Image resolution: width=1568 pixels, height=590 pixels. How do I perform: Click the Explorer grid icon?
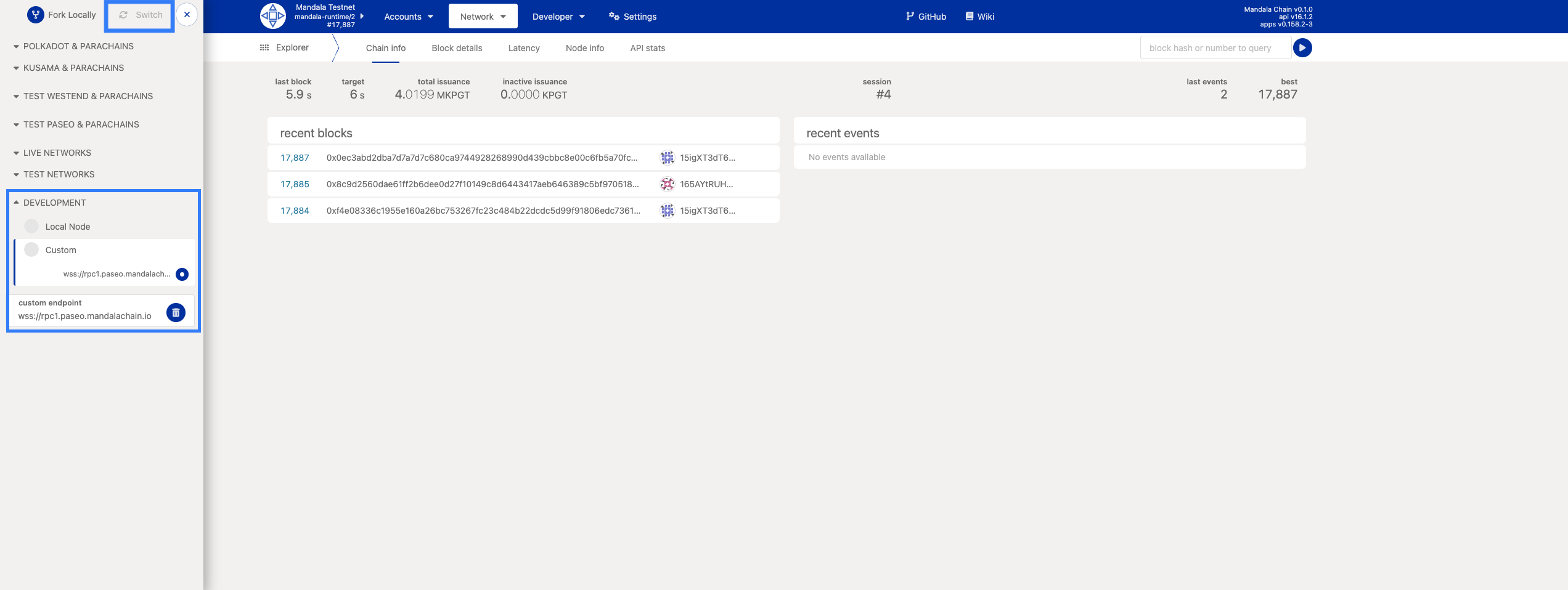(264, 47)
